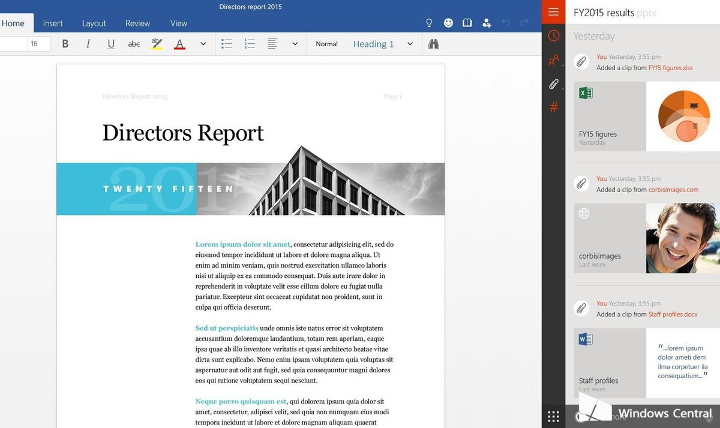Viewport: 720px width, 428px height.
Task: Toggle bold formatting
Action: (x=66, y=44)
